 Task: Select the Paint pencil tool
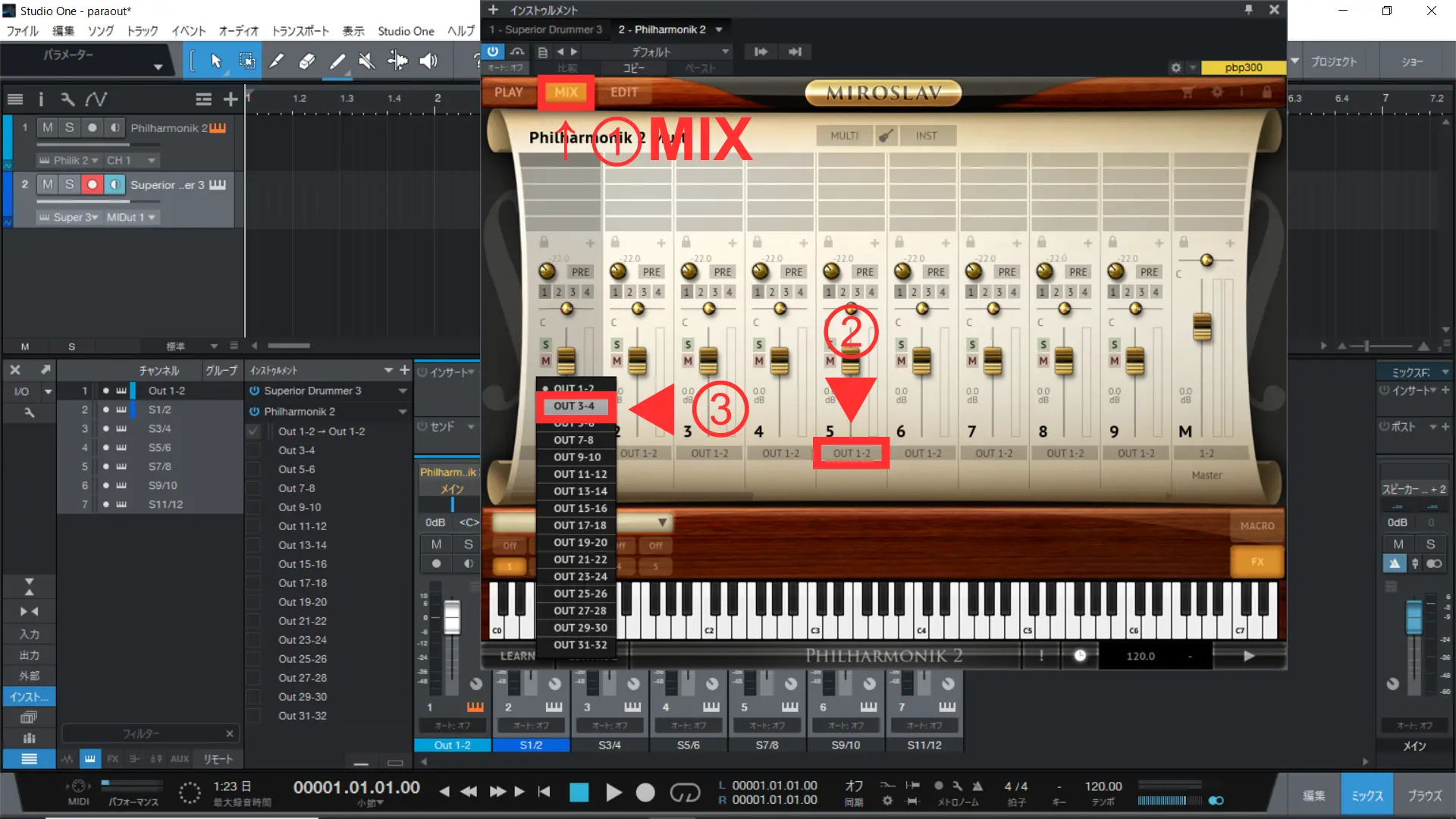point(337,61)
